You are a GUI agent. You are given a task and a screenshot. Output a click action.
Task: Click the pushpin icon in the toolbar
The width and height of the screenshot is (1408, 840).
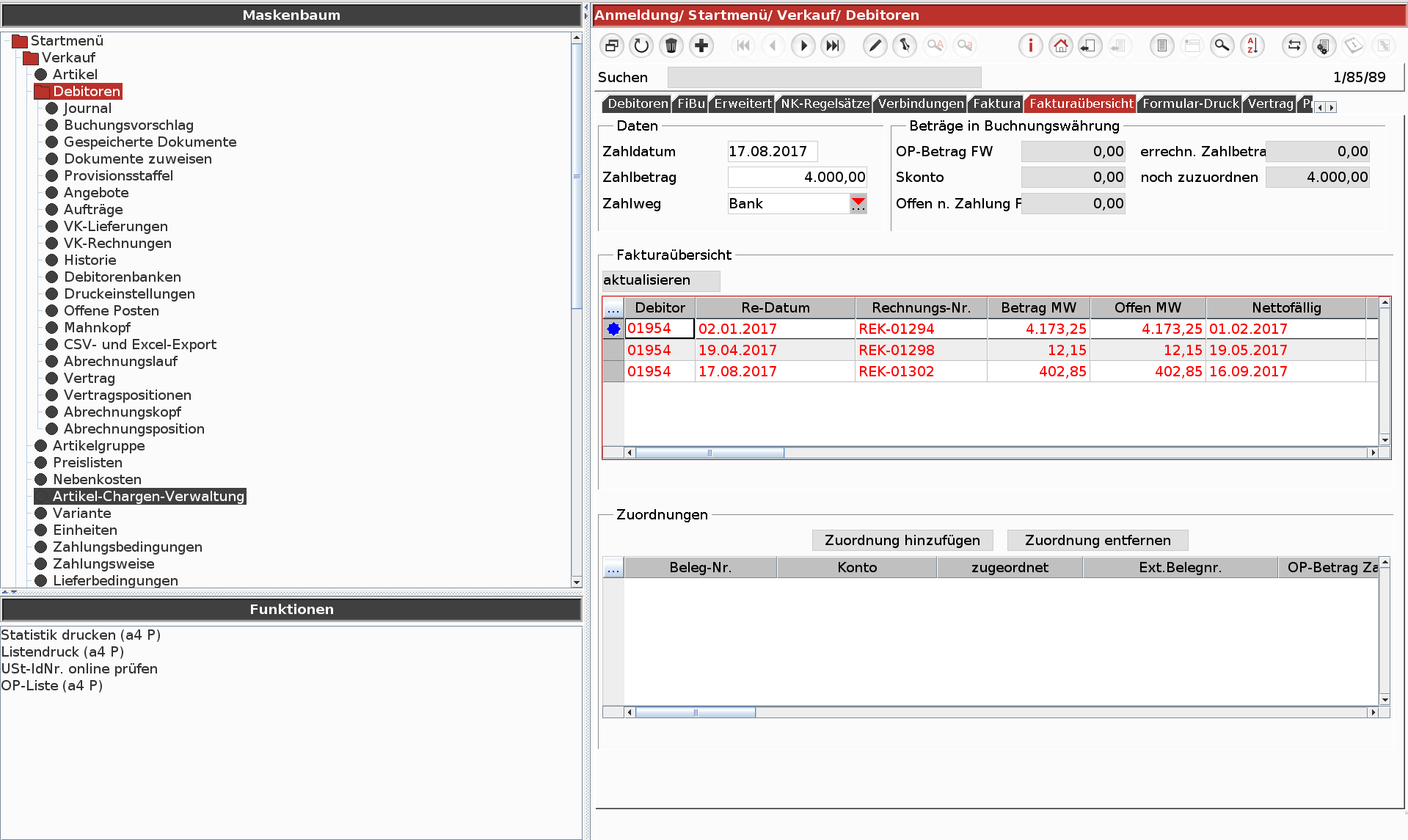(x=905, y=46)
